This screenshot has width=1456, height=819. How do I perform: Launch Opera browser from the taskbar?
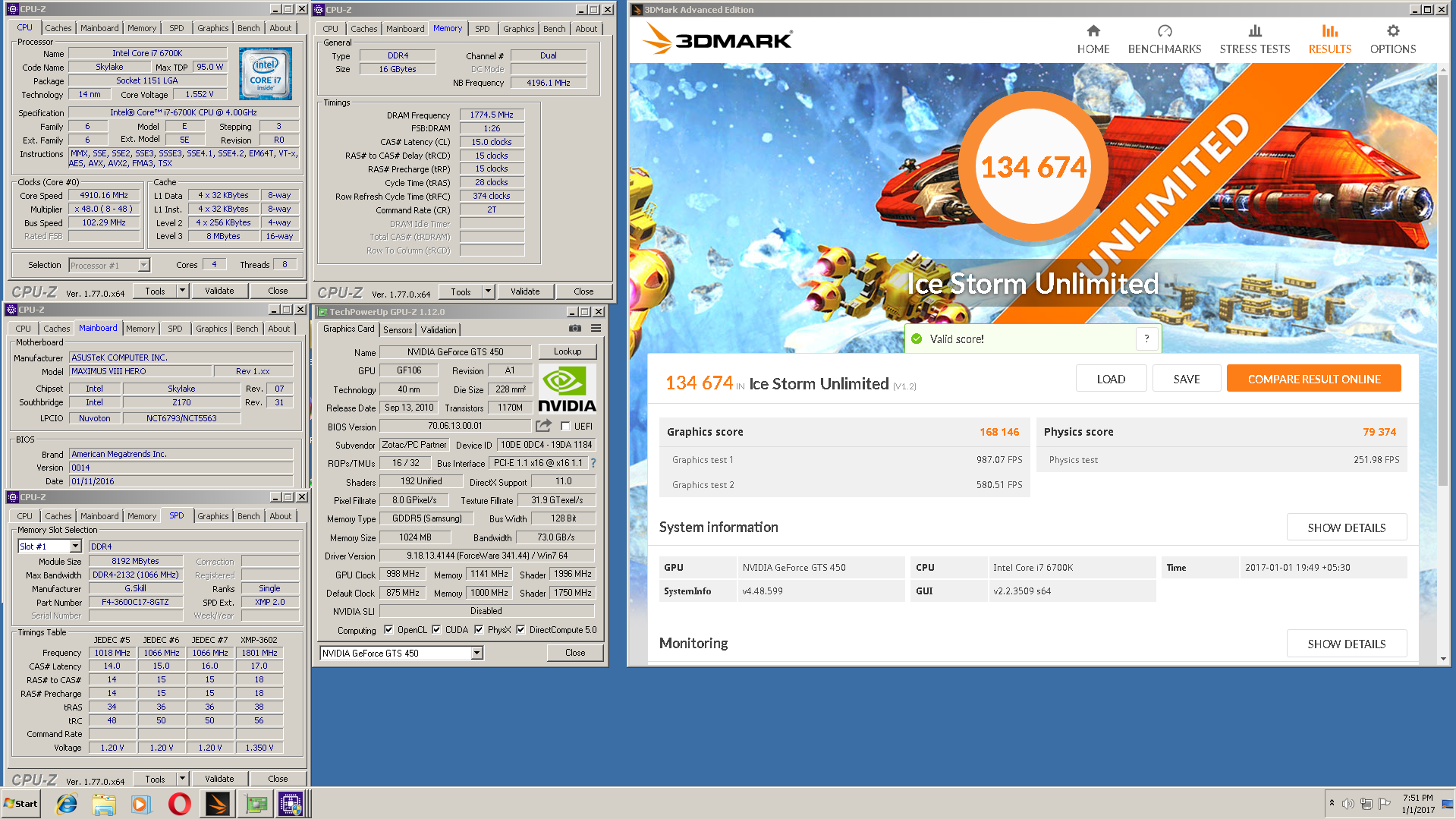click(x=180, y=804)
